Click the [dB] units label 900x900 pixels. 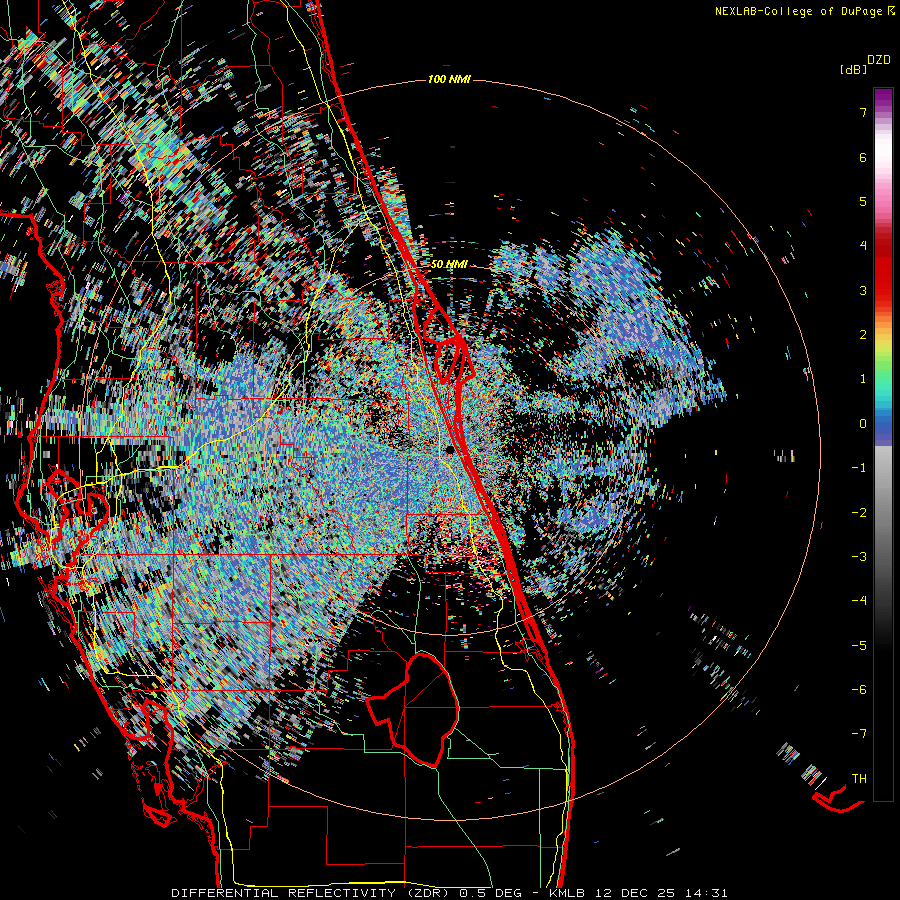(854, 69)
